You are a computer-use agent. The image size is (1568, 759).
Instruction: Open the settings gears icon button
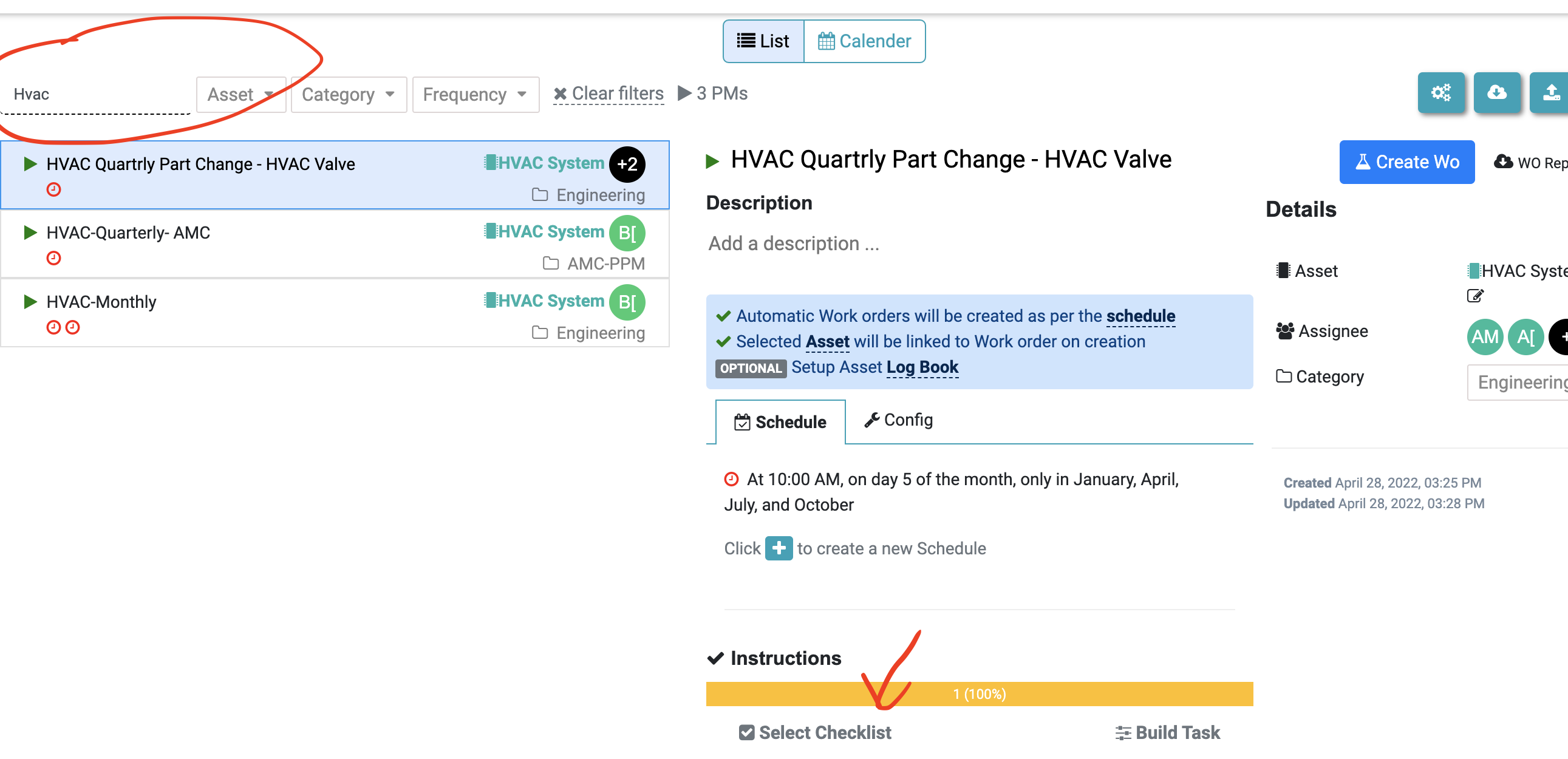1441,92
